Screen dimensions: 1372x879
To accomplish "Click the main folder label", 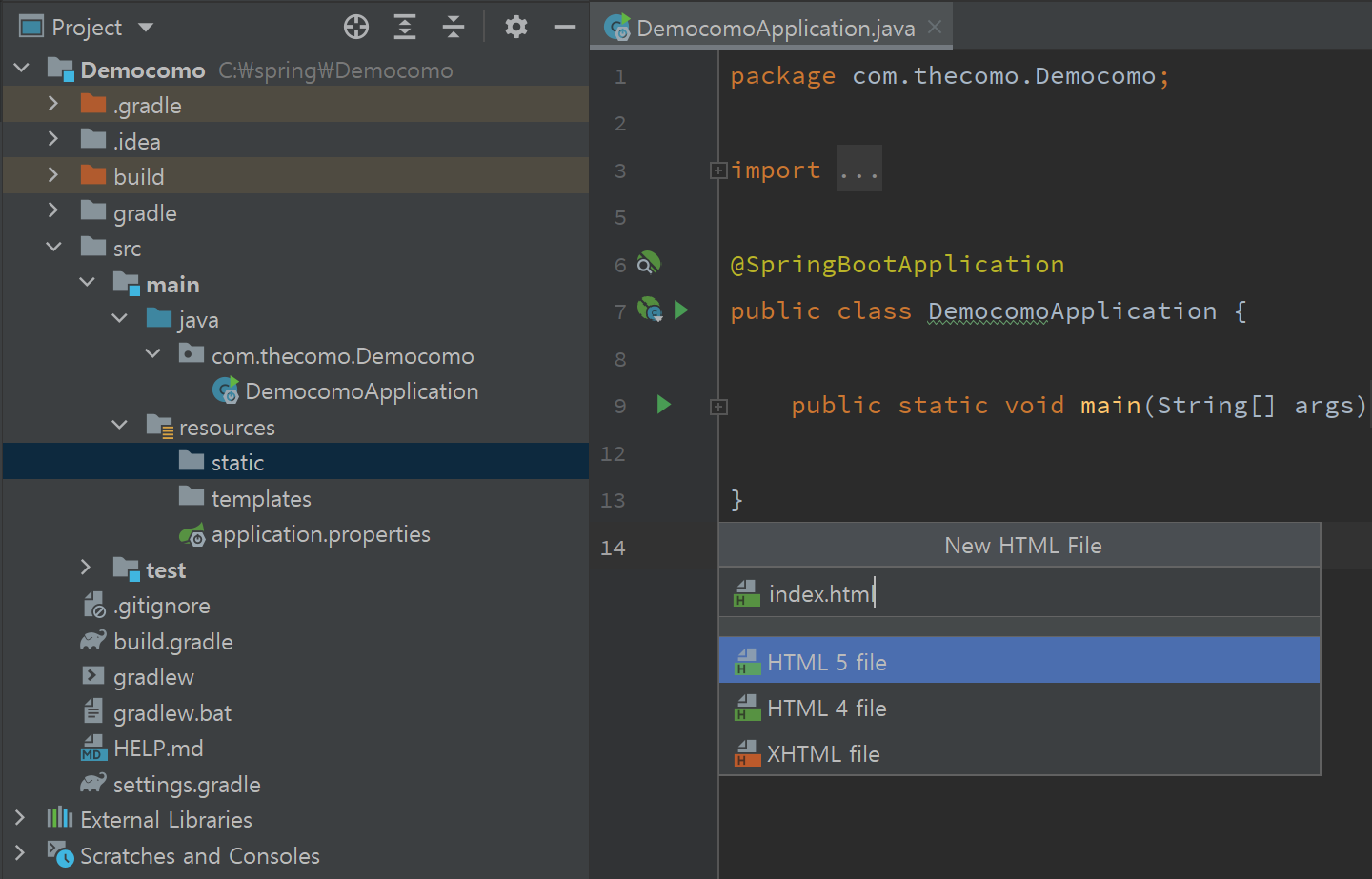I will [172, 284].
